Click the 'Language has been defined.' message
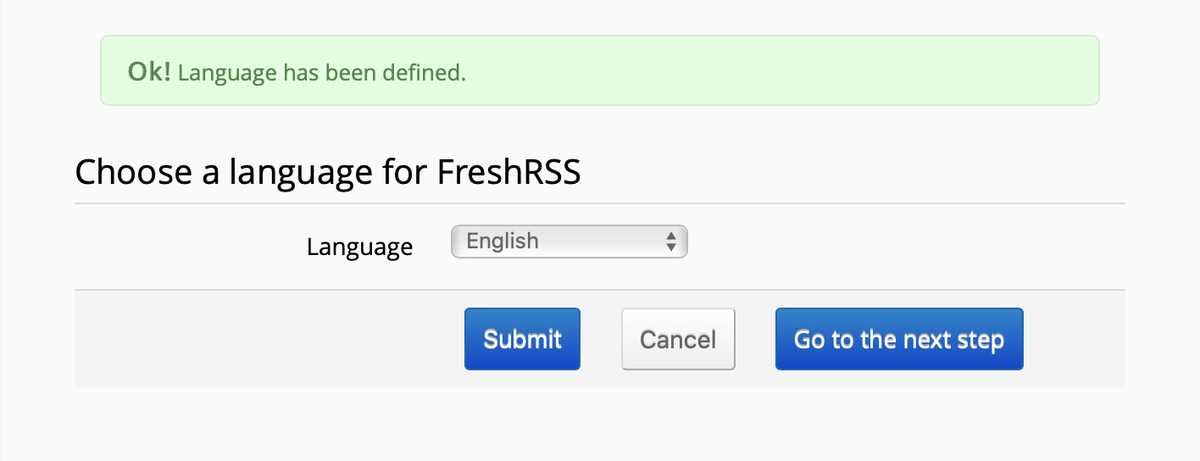The image size is (1200, 461). point(322,73)
